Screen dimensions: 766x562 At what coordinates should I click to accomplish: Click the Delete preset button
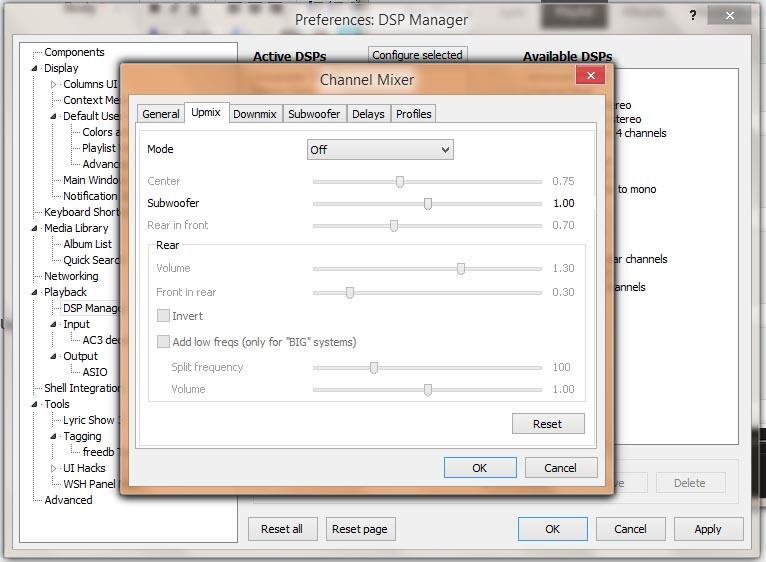click(690, 483)
